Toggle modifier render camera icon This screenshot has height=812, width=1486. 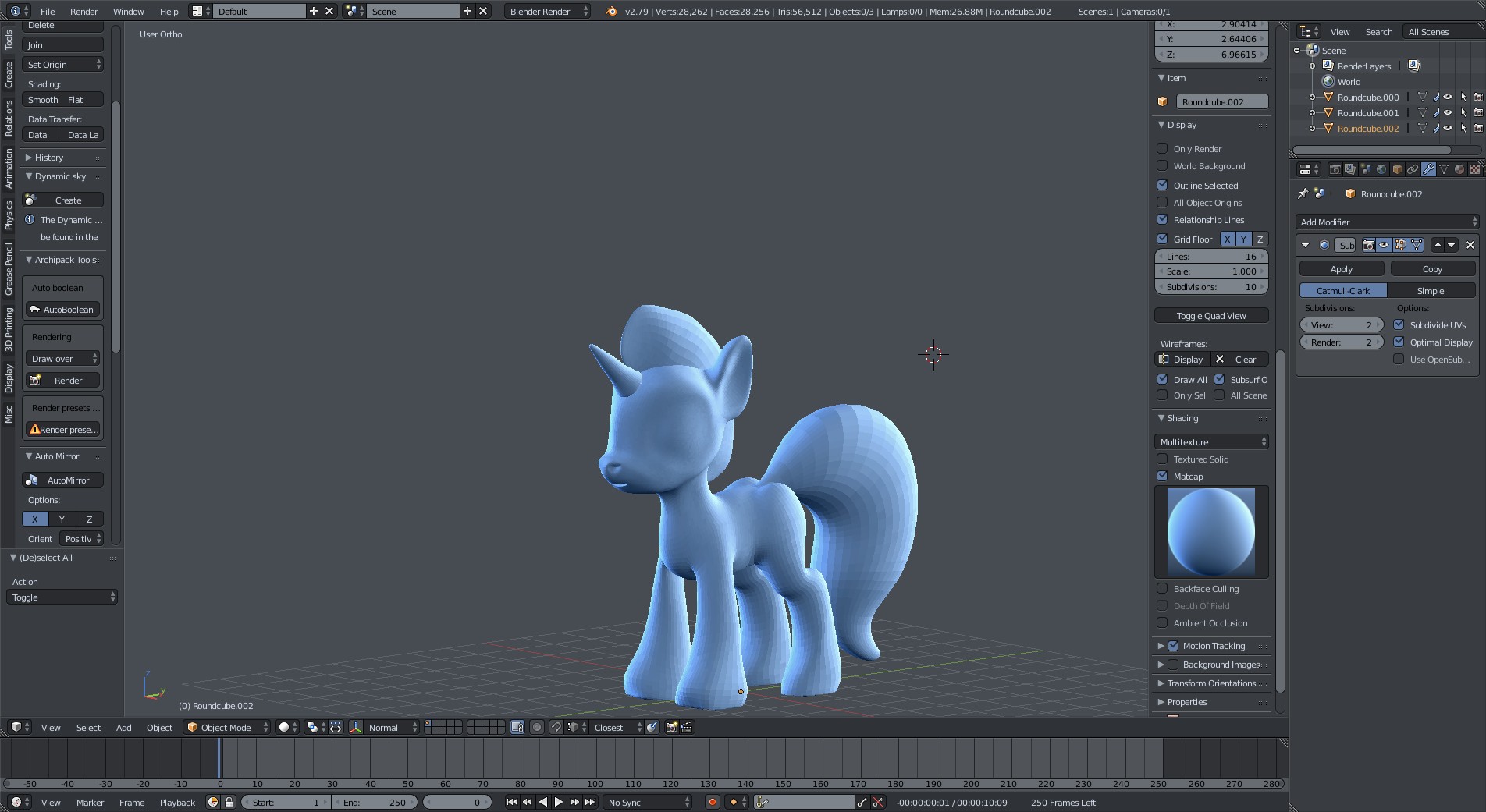tap(1368, 245)
